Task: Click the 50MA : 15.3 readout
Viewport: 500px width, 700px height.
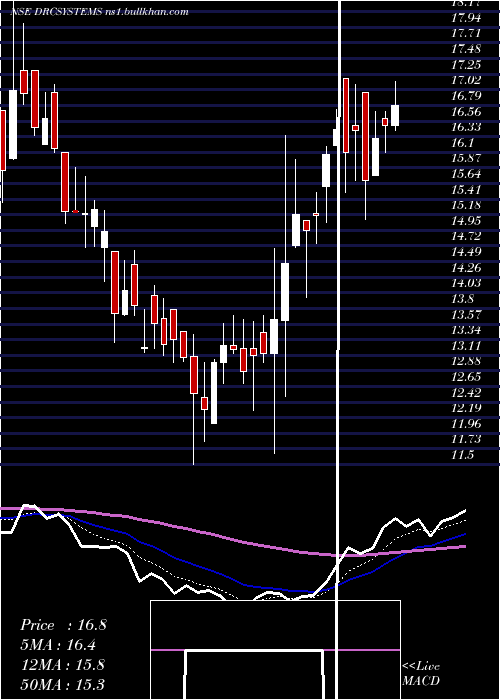Action: [63, 684]
